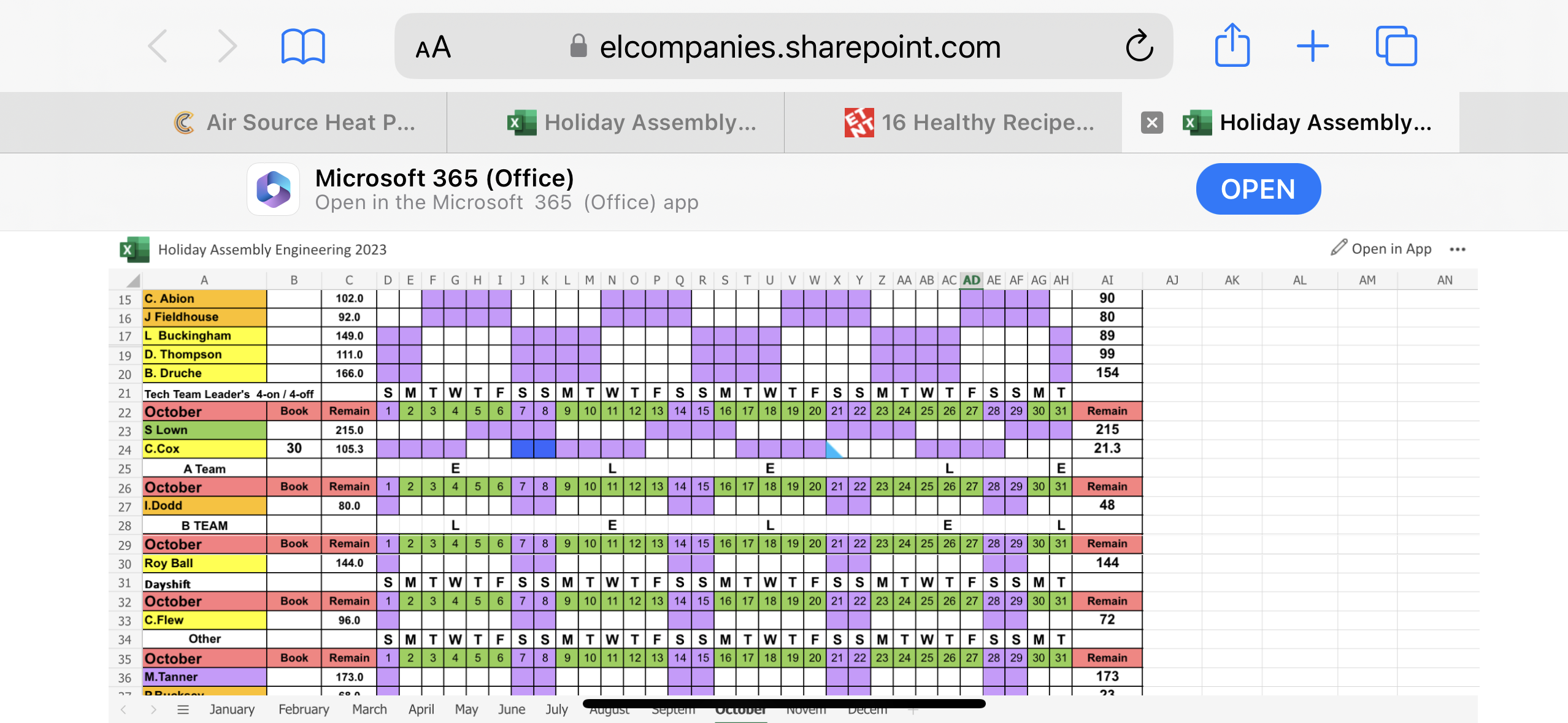Close the active Holiday Assembly tab
This screenshot has height=723, width=1568.
click(1151, 123)
